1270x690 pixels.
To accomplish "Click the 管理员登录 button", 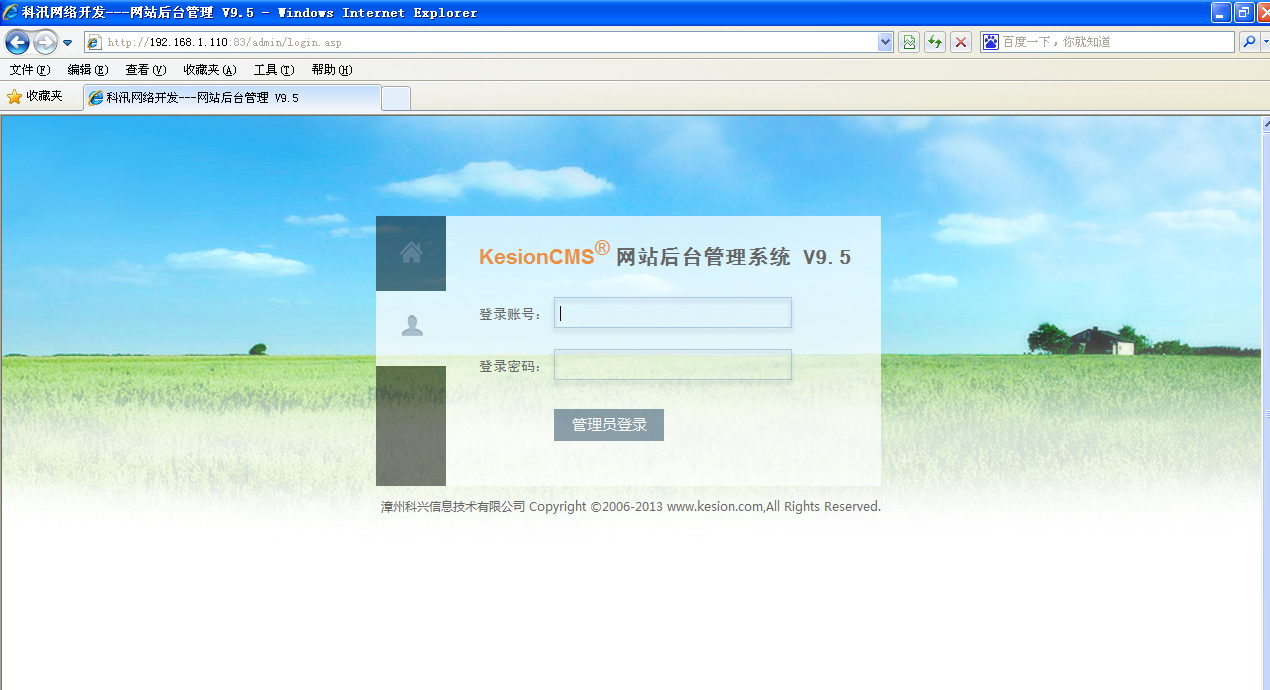I will click(x=609, y=425).
